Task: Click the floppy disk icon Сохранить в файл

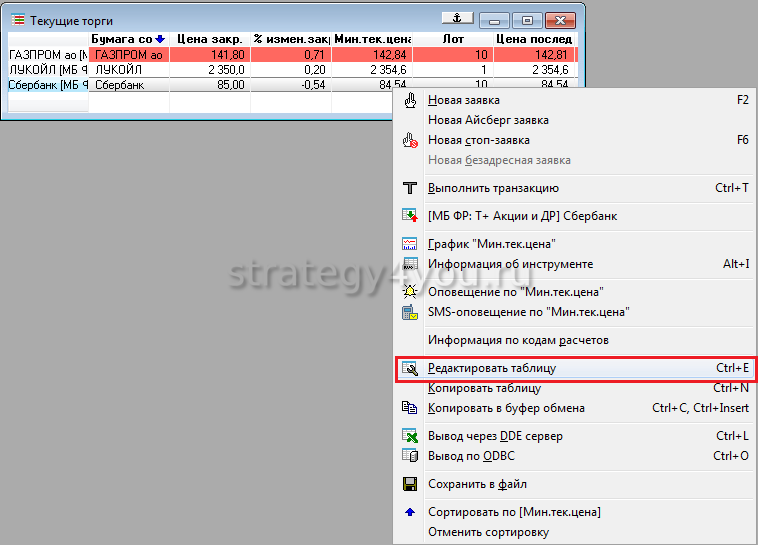Action: pos(409,484)
